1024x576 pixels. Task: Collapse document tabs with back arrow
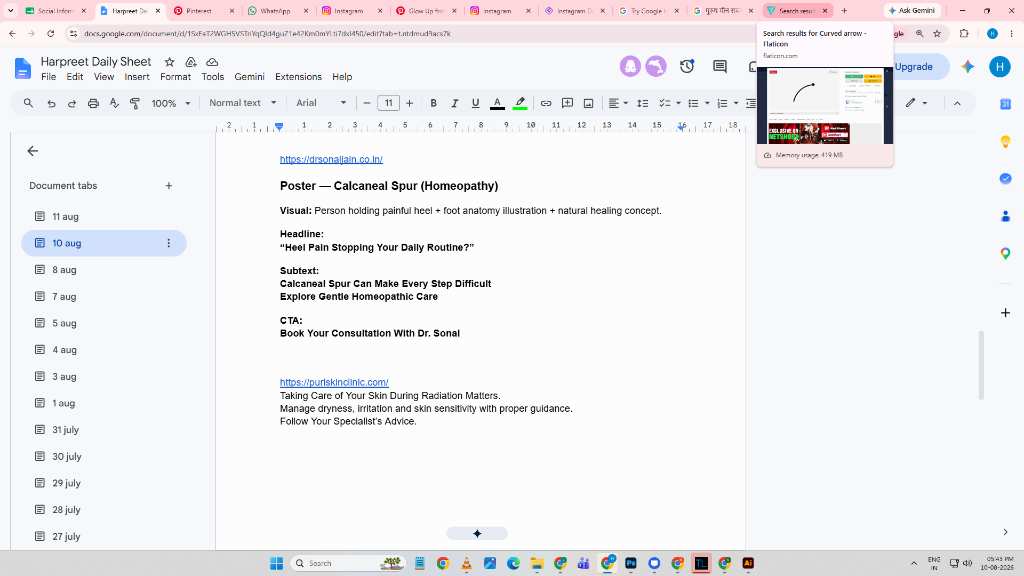click(x=33, y=151)
